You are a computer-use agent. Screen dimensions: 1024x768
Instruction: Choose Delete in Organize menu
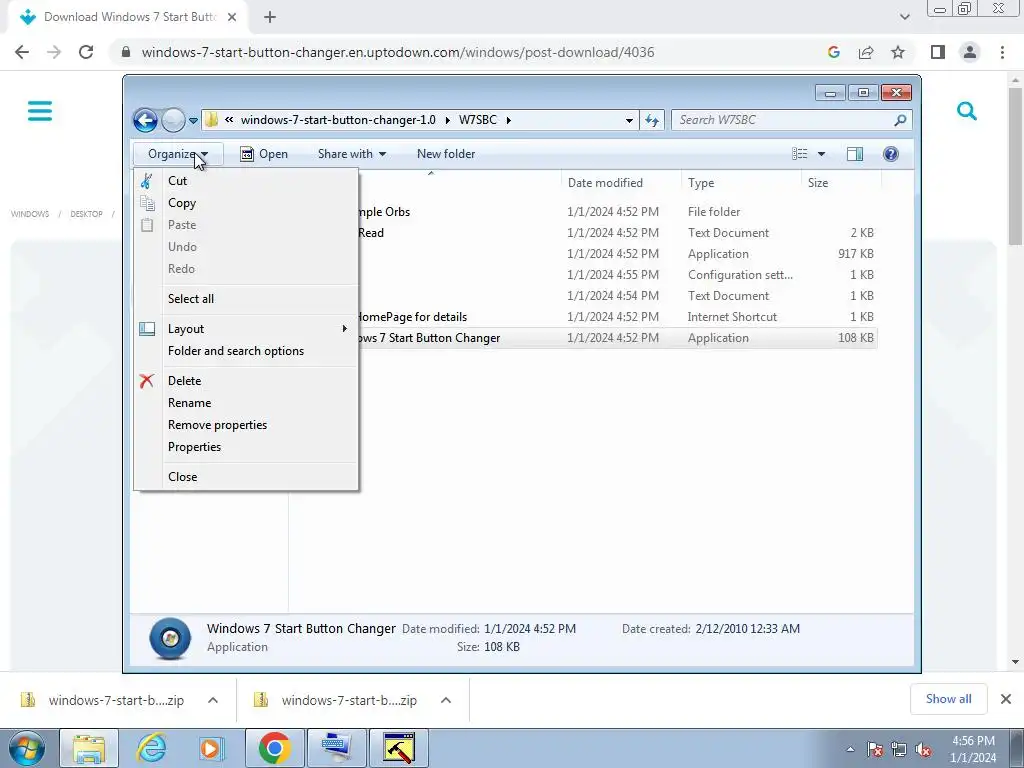[x=246, y=381]
